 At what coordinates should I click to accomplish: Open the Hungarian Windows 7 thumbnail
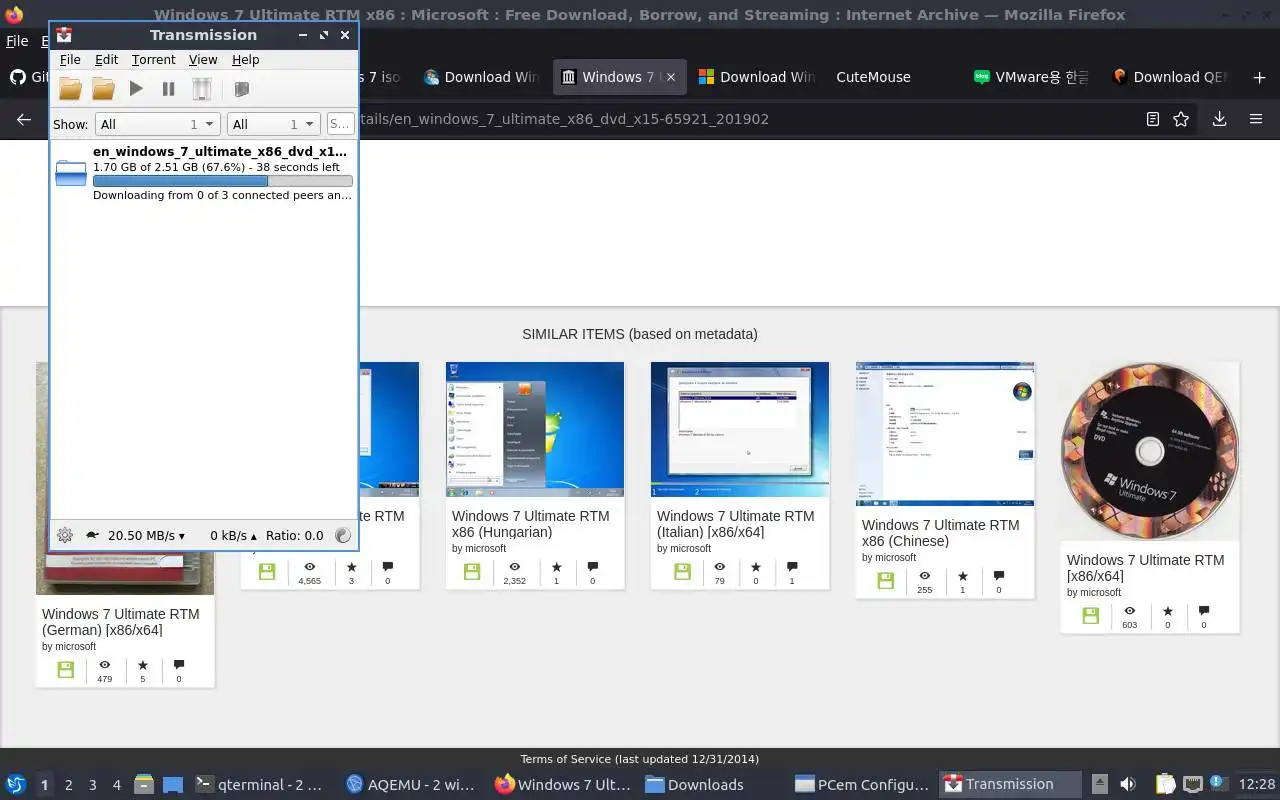(535, 429)
